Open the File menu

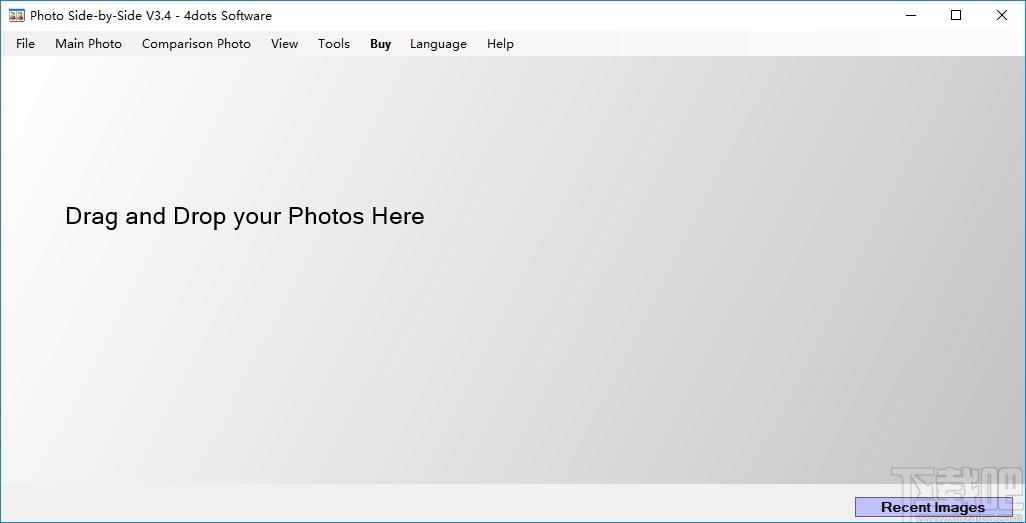click(x=26, y=44)
